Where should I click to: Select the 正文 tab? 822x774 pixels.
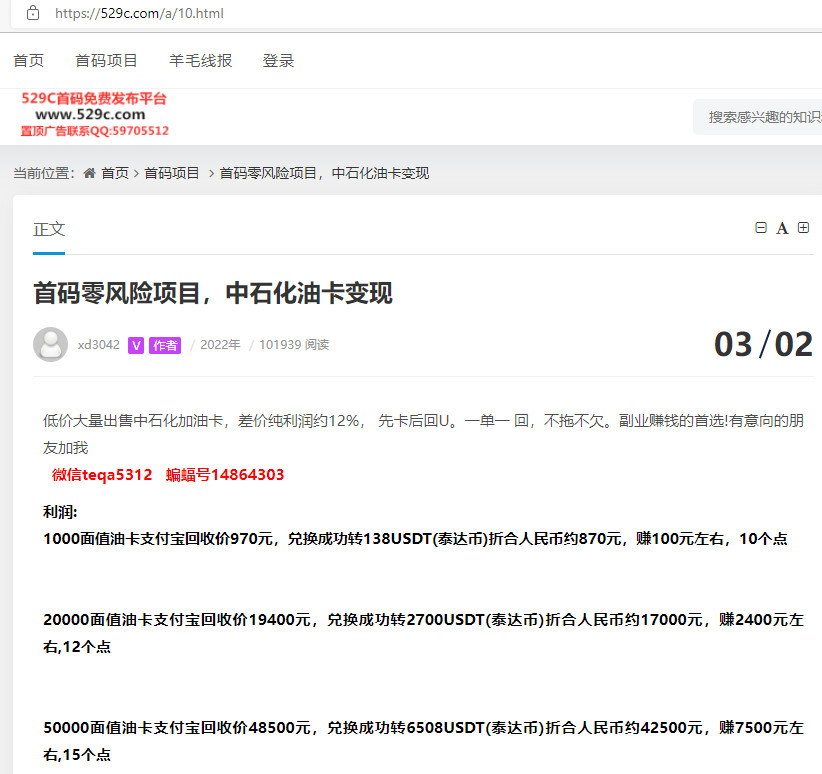coord(49,229)
